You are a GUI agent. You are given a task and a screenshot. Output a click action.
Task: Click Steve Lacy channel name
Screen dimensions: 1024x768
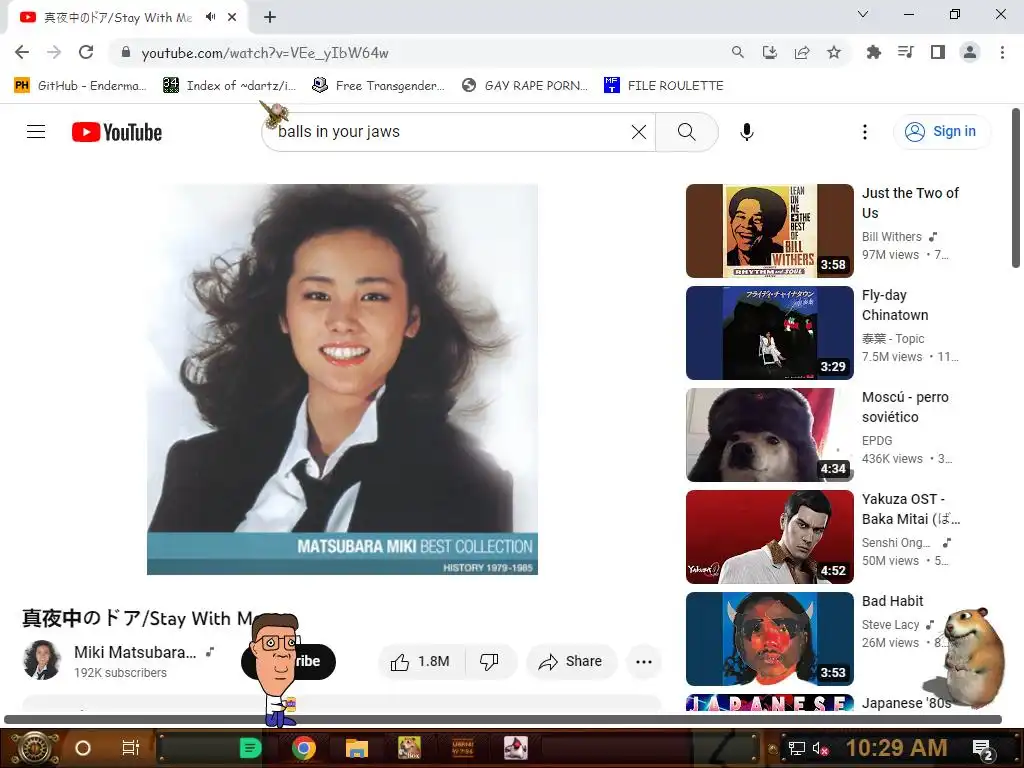coord(890,625)
